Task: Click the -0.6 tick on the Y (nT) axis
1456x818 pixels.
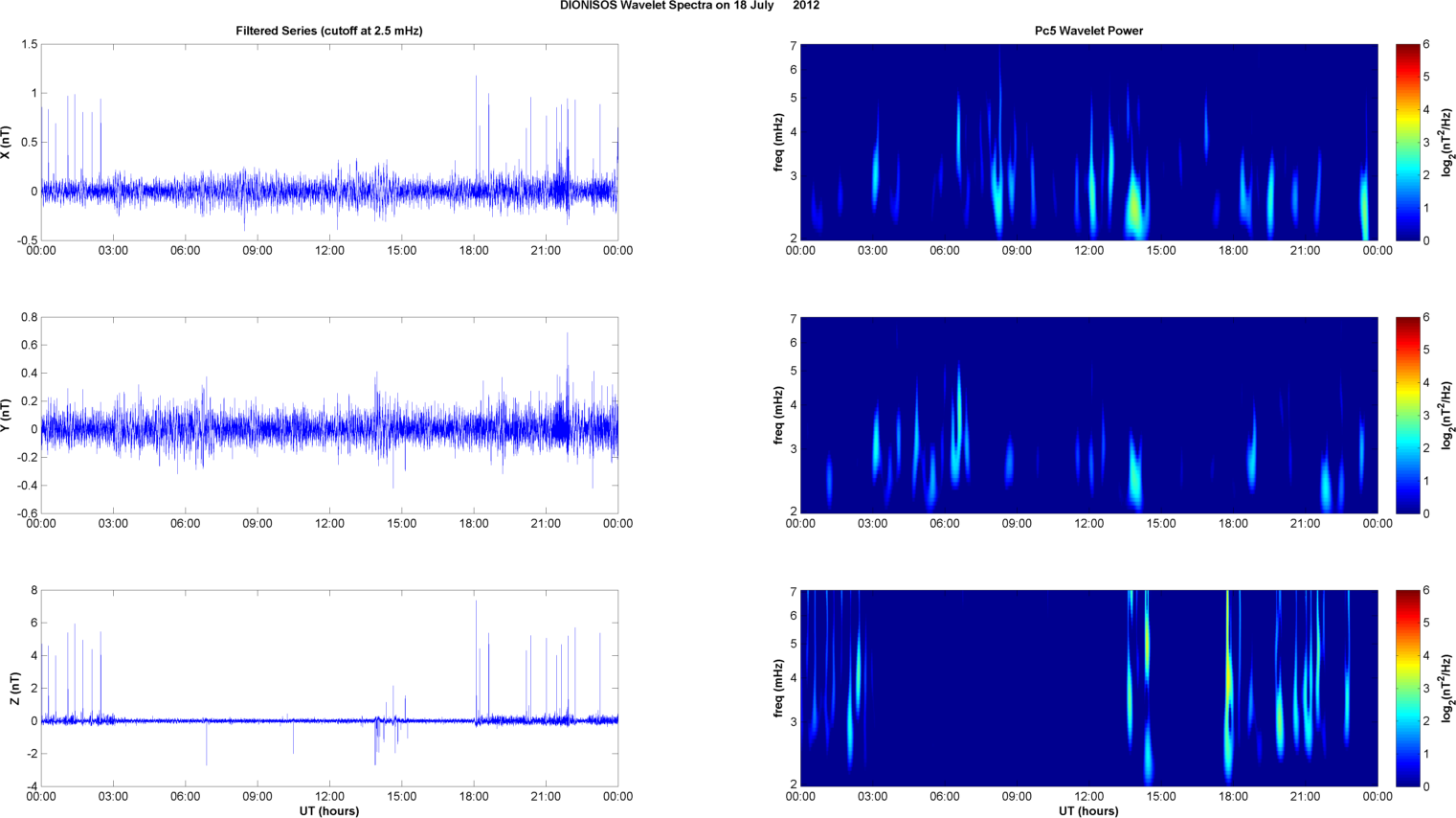Action: 27,513
